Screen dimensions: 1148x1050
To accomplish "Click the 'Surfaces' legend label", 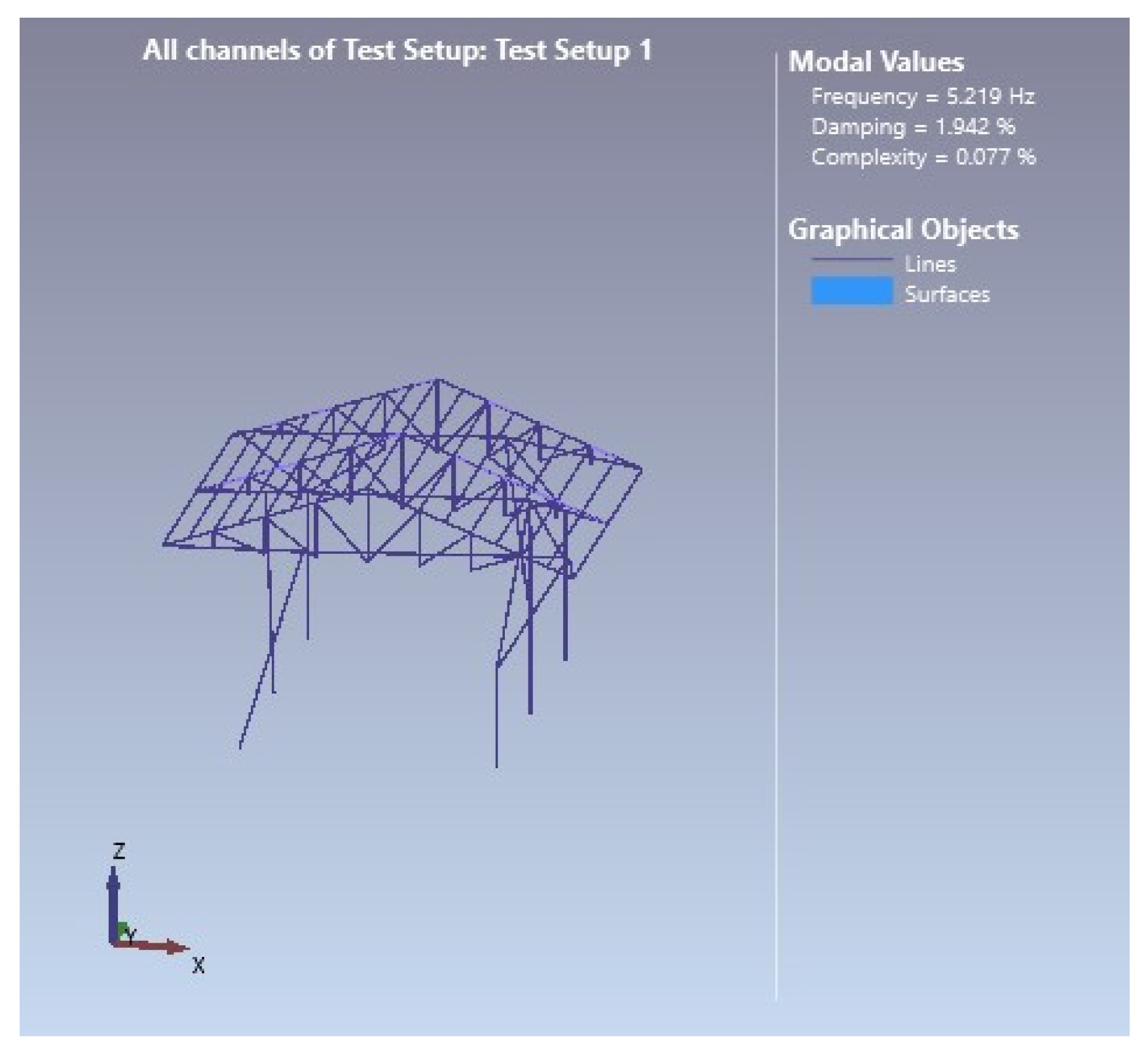I will pos(947,295).
